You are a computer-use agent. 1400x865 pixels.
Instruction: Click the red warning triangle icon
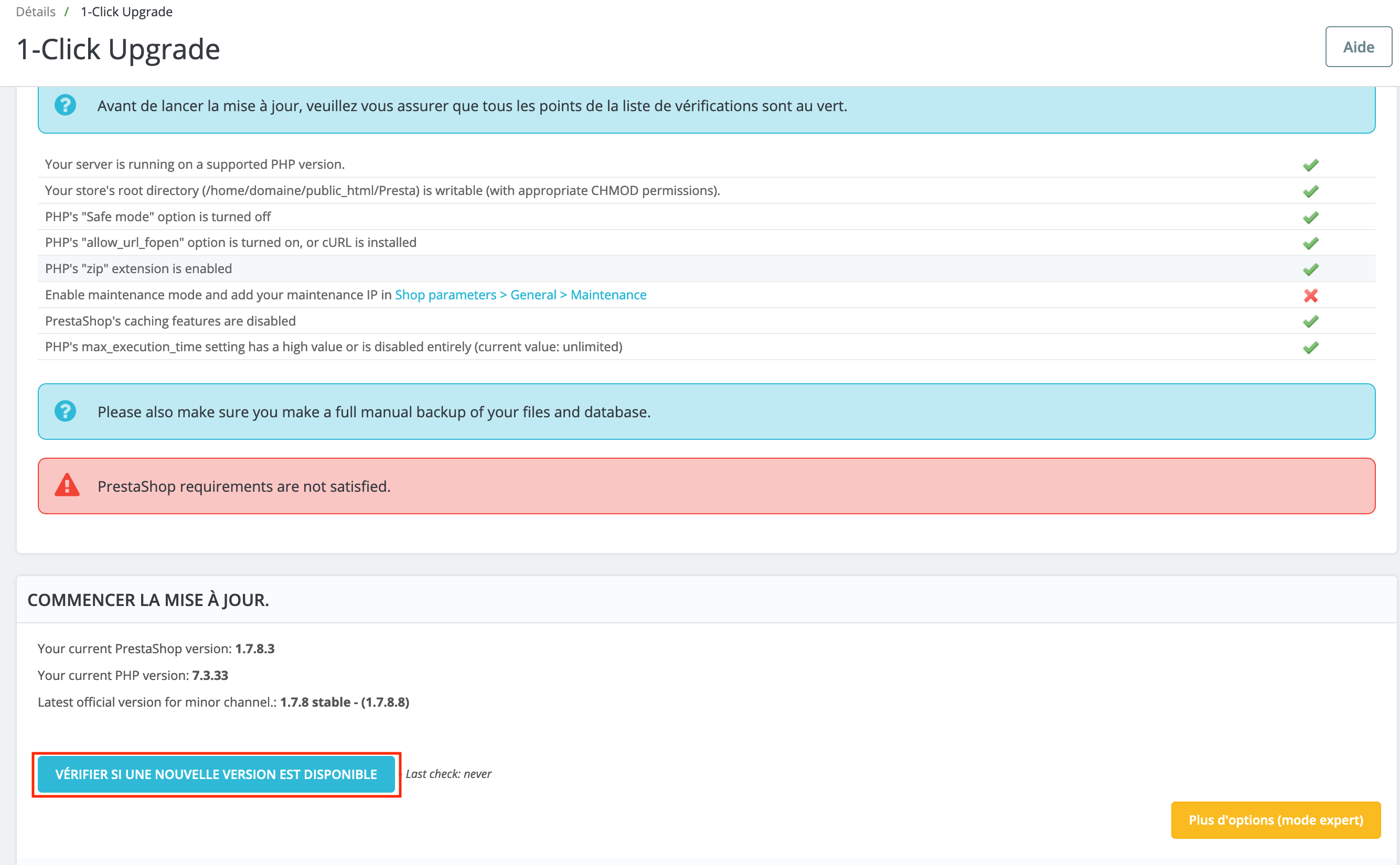pos(67,485)
